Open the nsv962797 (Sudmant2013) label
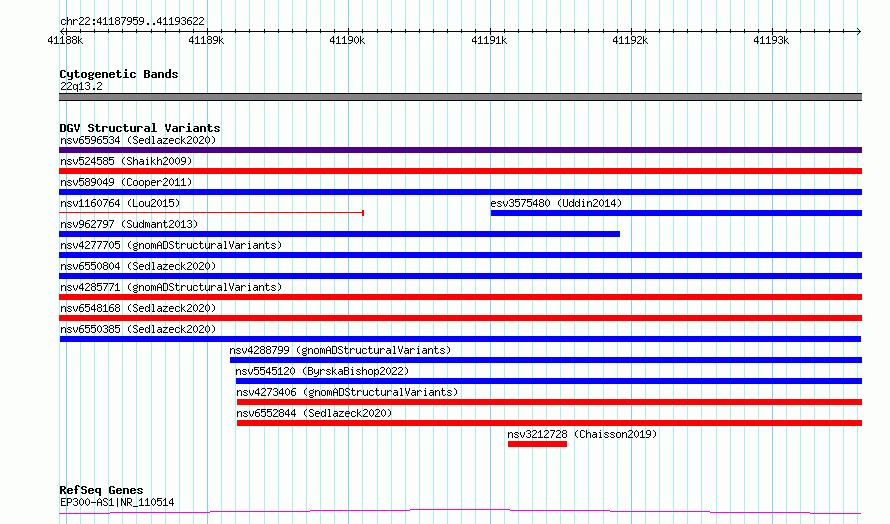890x524 pixels. pos(129,224)
